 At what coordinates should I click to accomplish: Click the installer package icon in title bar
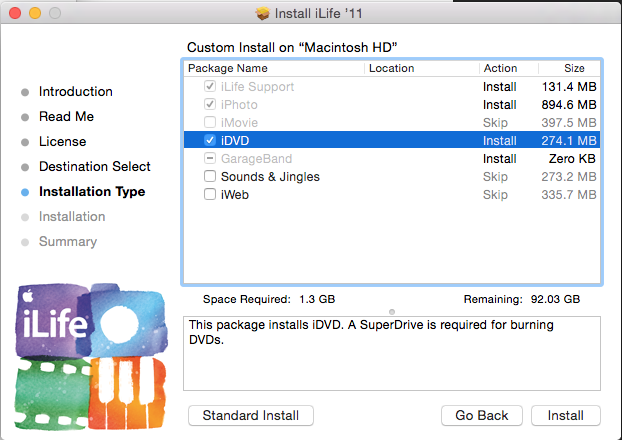263,13
